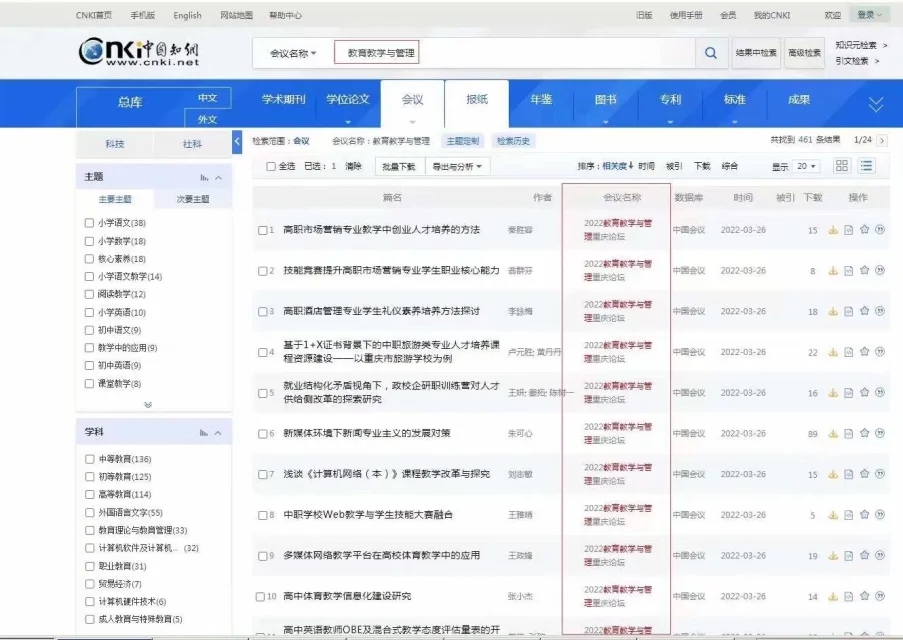903x640 pixels.
Task: Star result 3 高职酒店管理专业
Action: tap(864, 311)
